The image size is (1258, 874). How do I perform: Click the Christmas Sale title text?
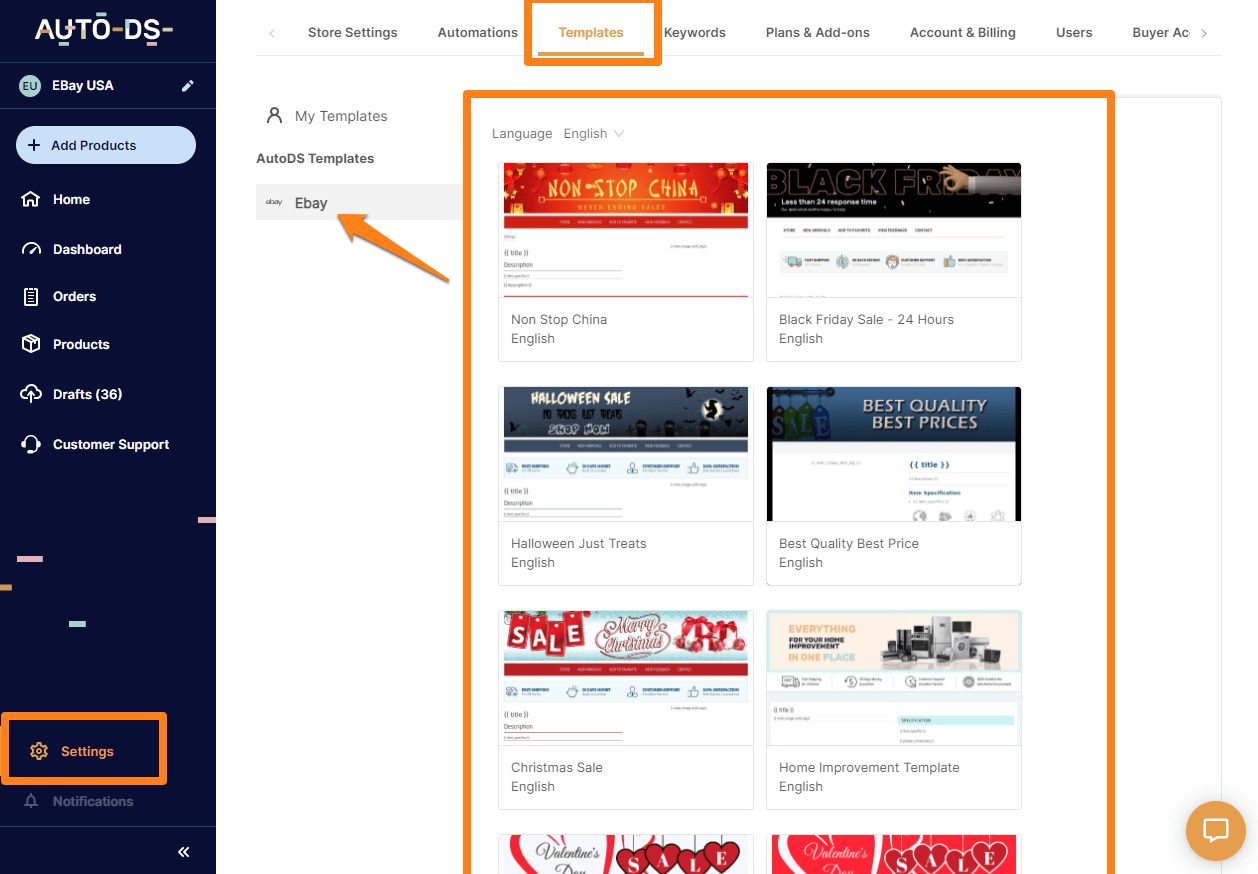pos(557,768)
